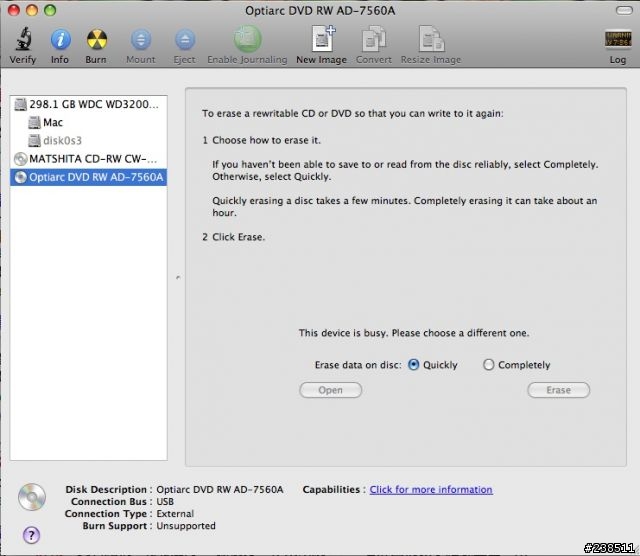640x556 pixels.
Task: Open the Info toolbar icon
Action: click(60, 40)
